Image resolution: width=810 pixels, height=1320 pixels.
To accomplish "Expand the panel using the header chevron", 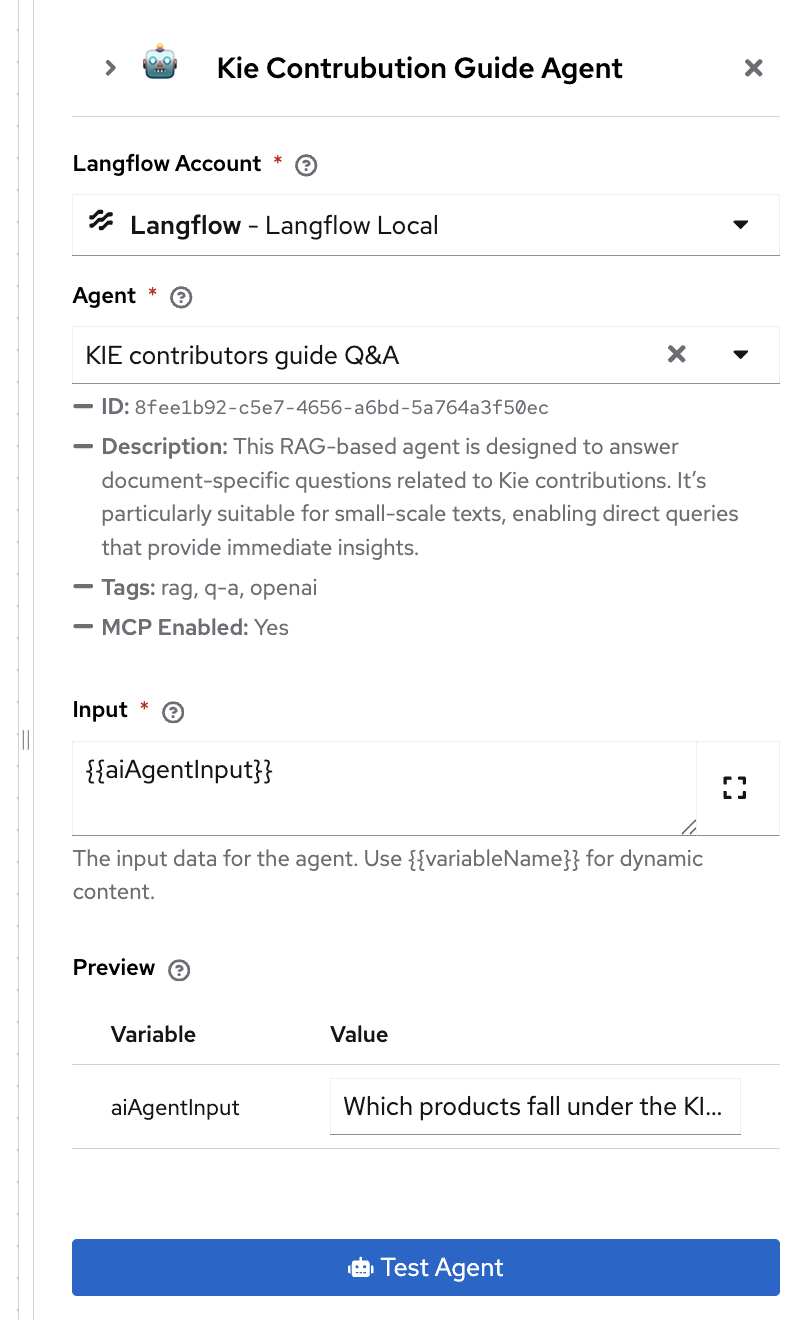I will [111, 68].
